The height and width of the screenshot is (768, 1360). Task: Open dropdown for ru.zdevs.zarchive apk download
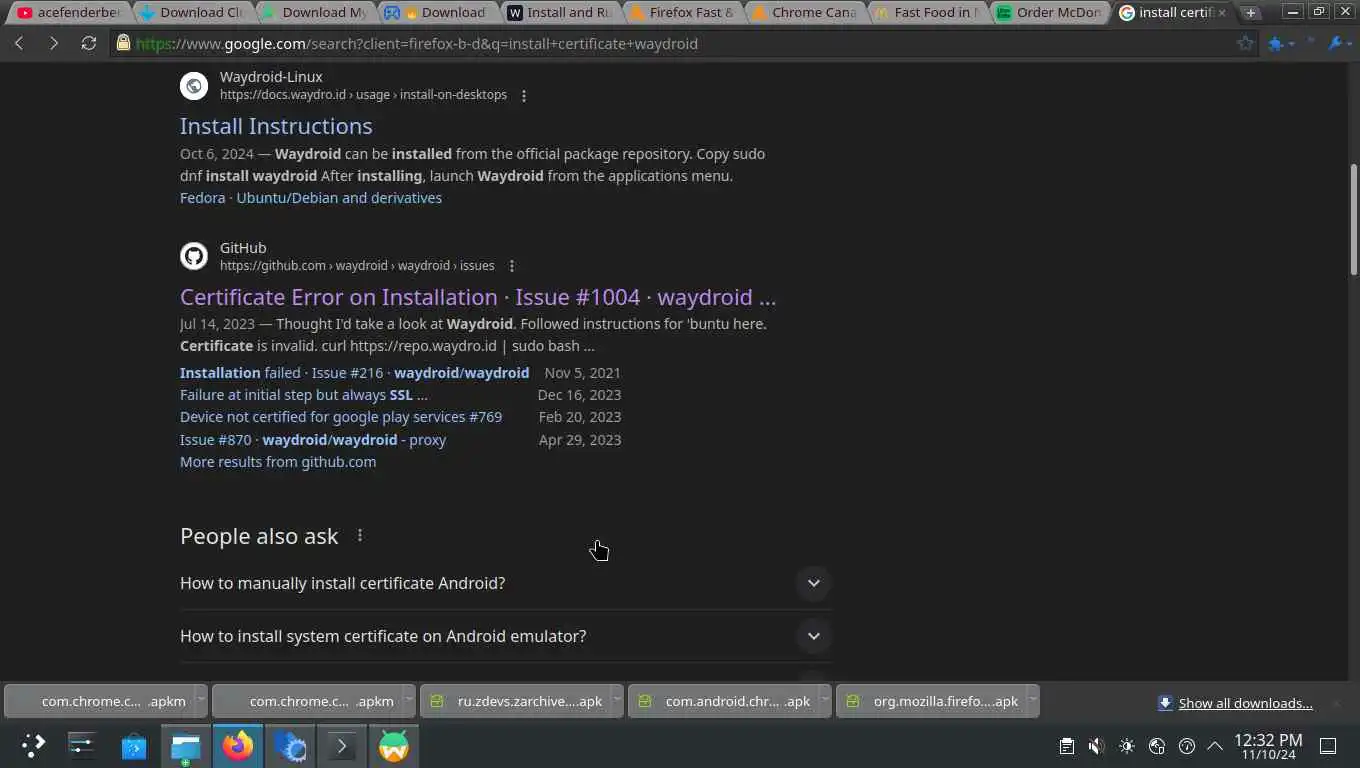(617, 701)
